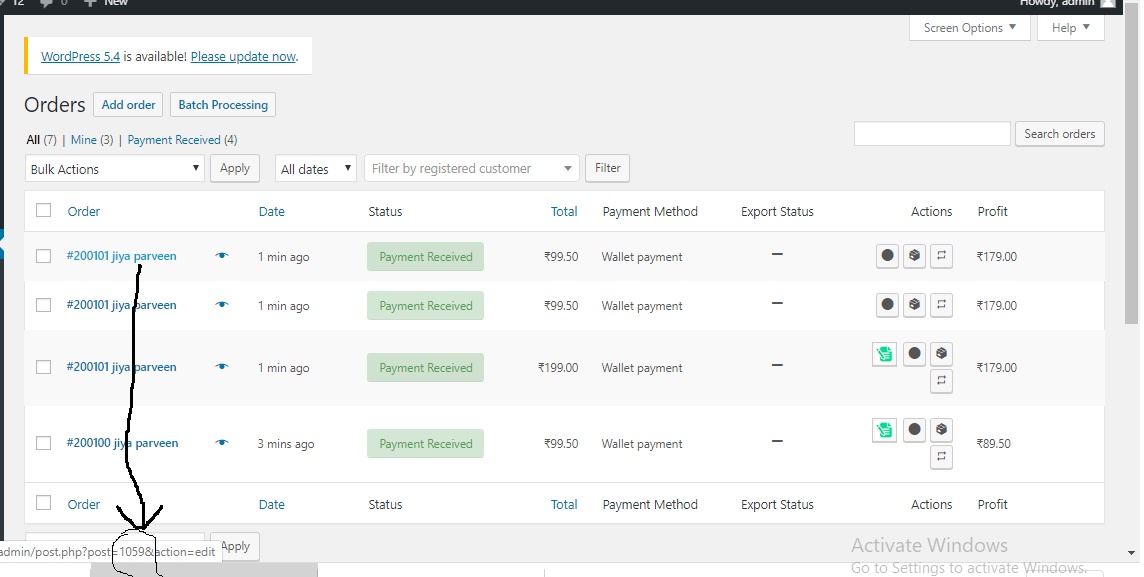Image resolution: width=1144 pixels, height=577 pixels.
Task: Click package box icon in the ₹199.00 order row
Action: 941,354
